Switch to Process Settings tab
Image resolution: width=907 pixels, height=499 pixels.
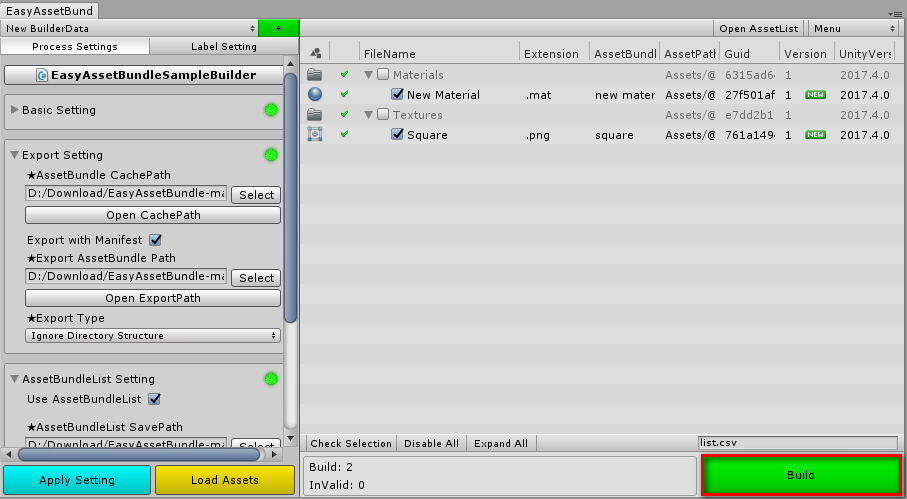(75, 46)
